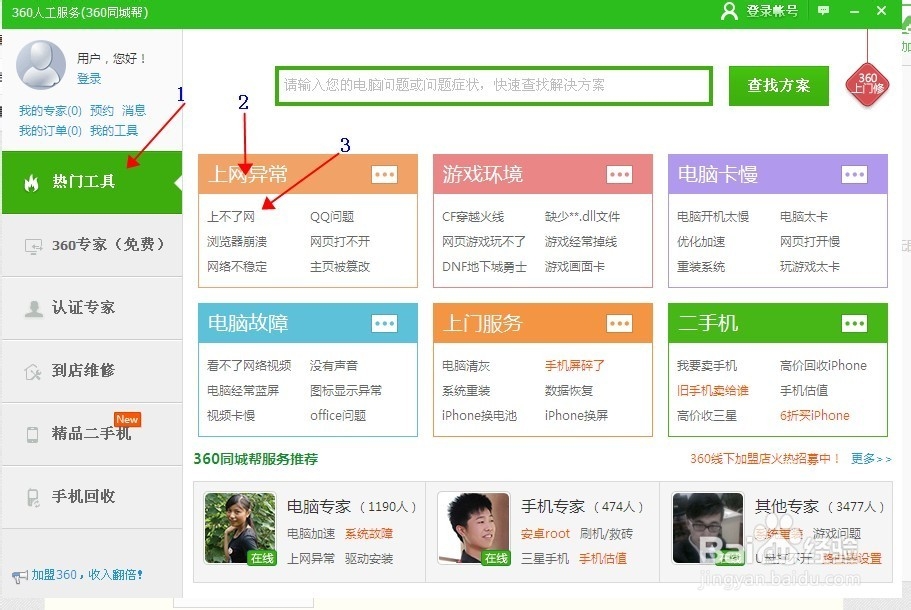Select 安卓root under 手机专家
911x610 pixels.
545,534
